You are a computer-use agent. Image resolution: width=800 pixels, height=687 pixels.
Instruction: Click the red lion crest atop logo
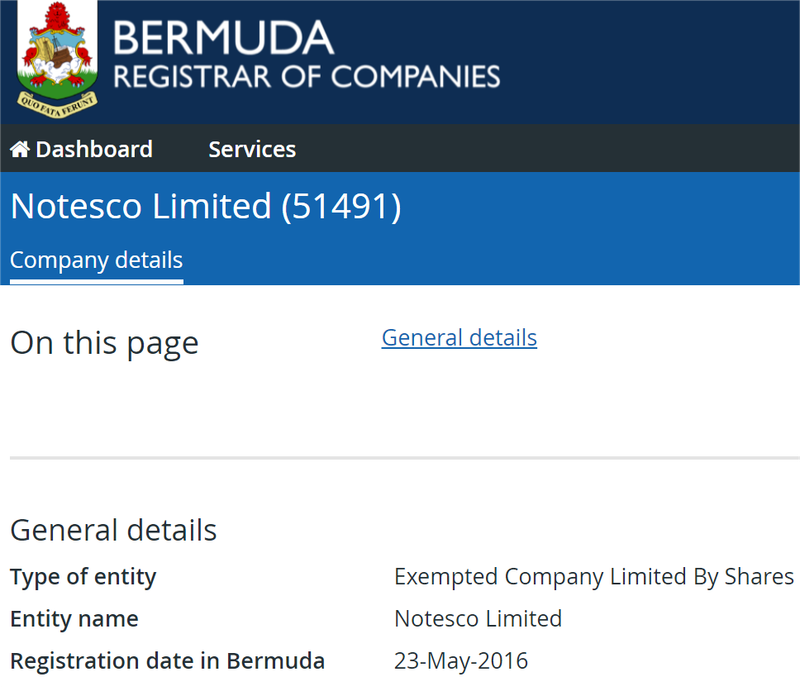pyautogui.click(x=57, y=17)
